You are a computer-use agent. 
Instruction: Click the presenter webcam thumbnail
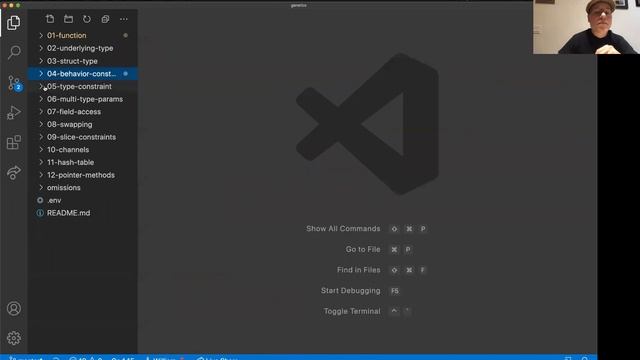click(586, 27)
